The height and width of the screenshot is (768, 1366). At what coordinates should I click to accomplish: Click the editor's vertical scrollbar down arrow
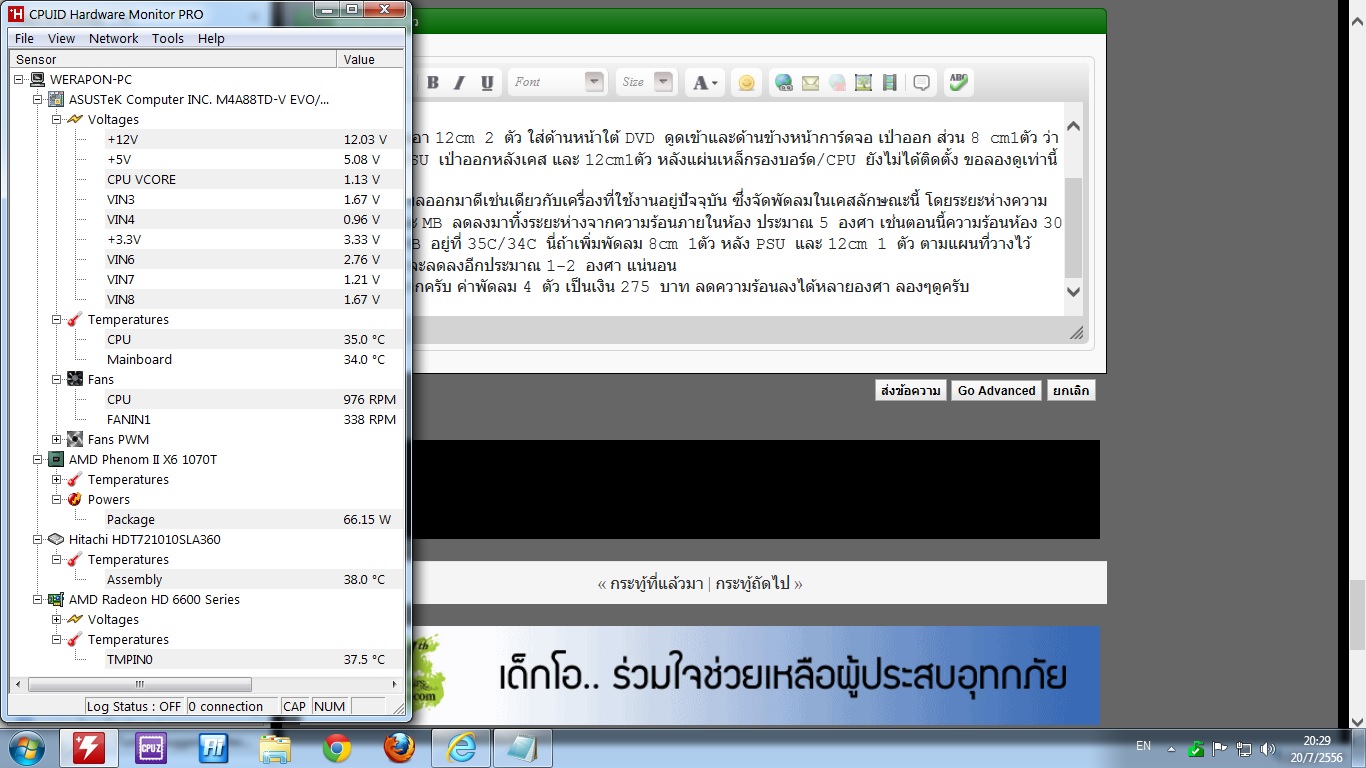click(1073, 292)
